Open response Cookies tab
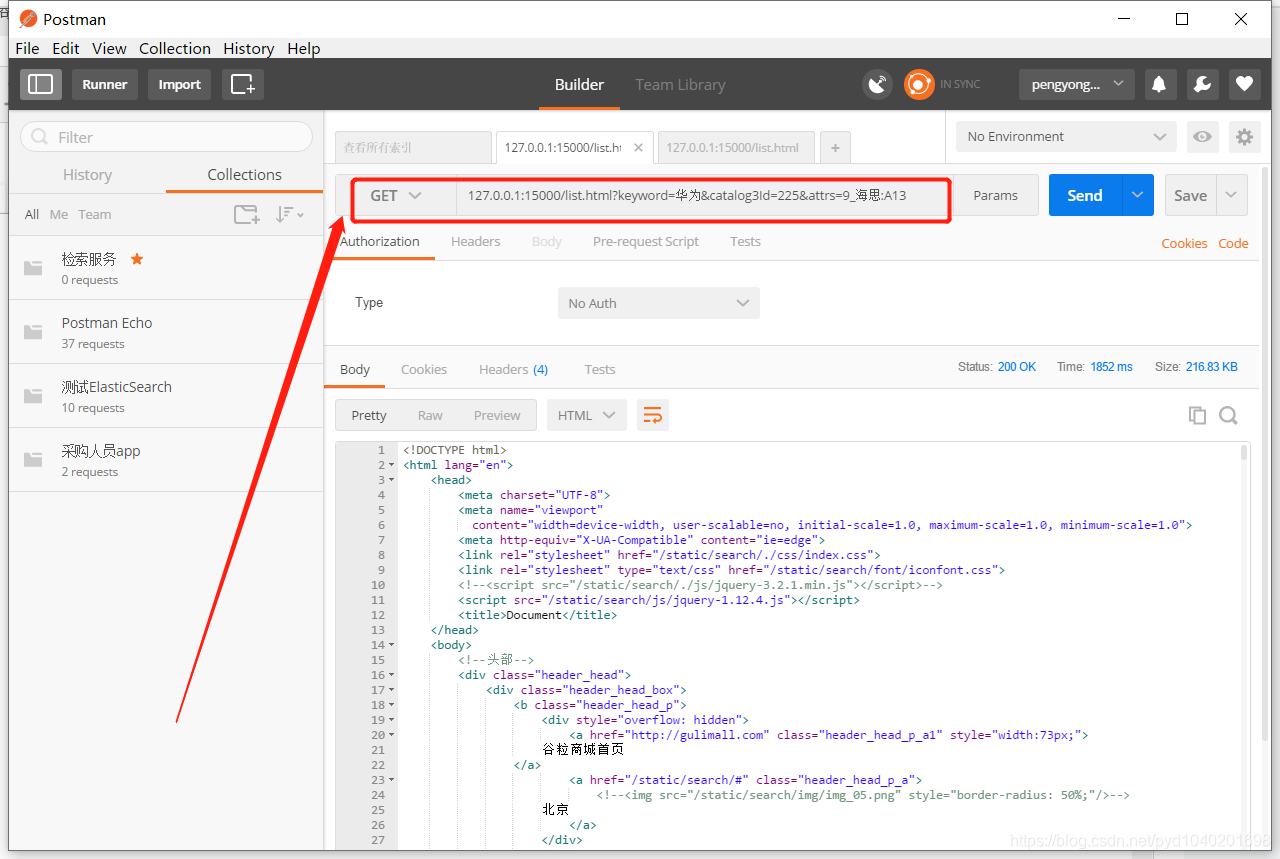The image size is (1280, 859). click(424, 369)
